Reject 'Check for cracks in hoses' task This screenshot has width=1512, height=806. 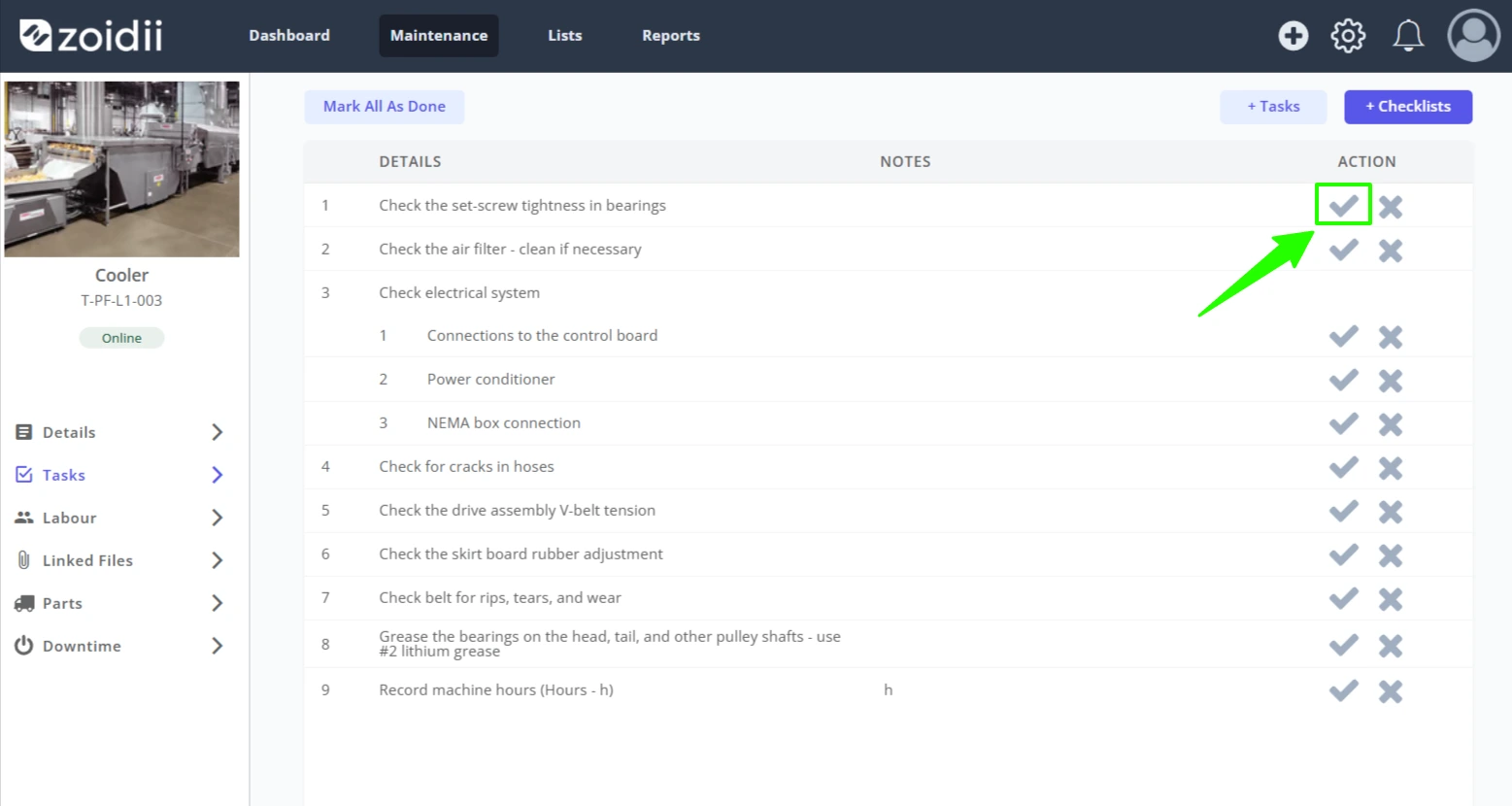1391,468
